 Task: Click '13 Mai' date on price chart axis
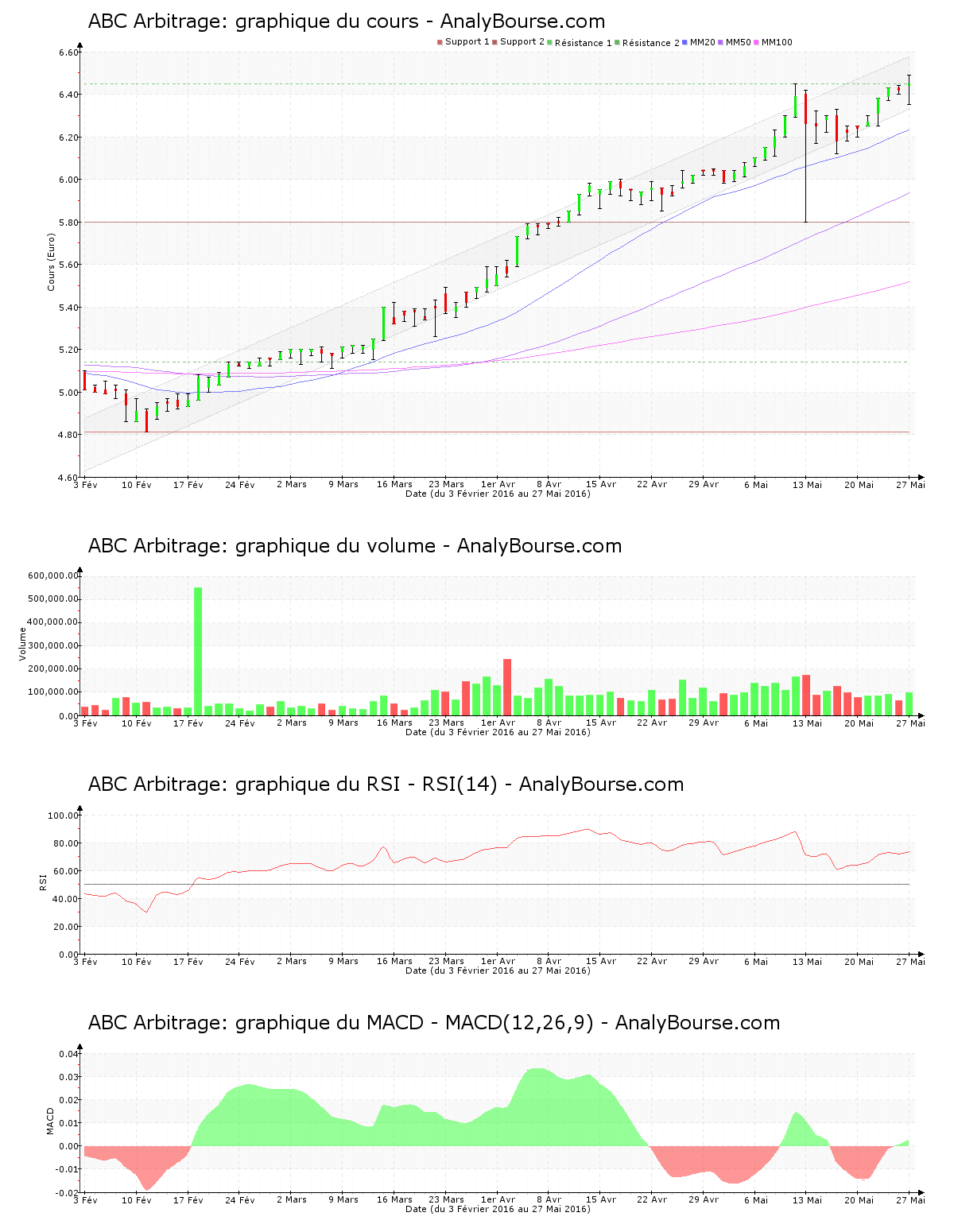tap(807, 484)
